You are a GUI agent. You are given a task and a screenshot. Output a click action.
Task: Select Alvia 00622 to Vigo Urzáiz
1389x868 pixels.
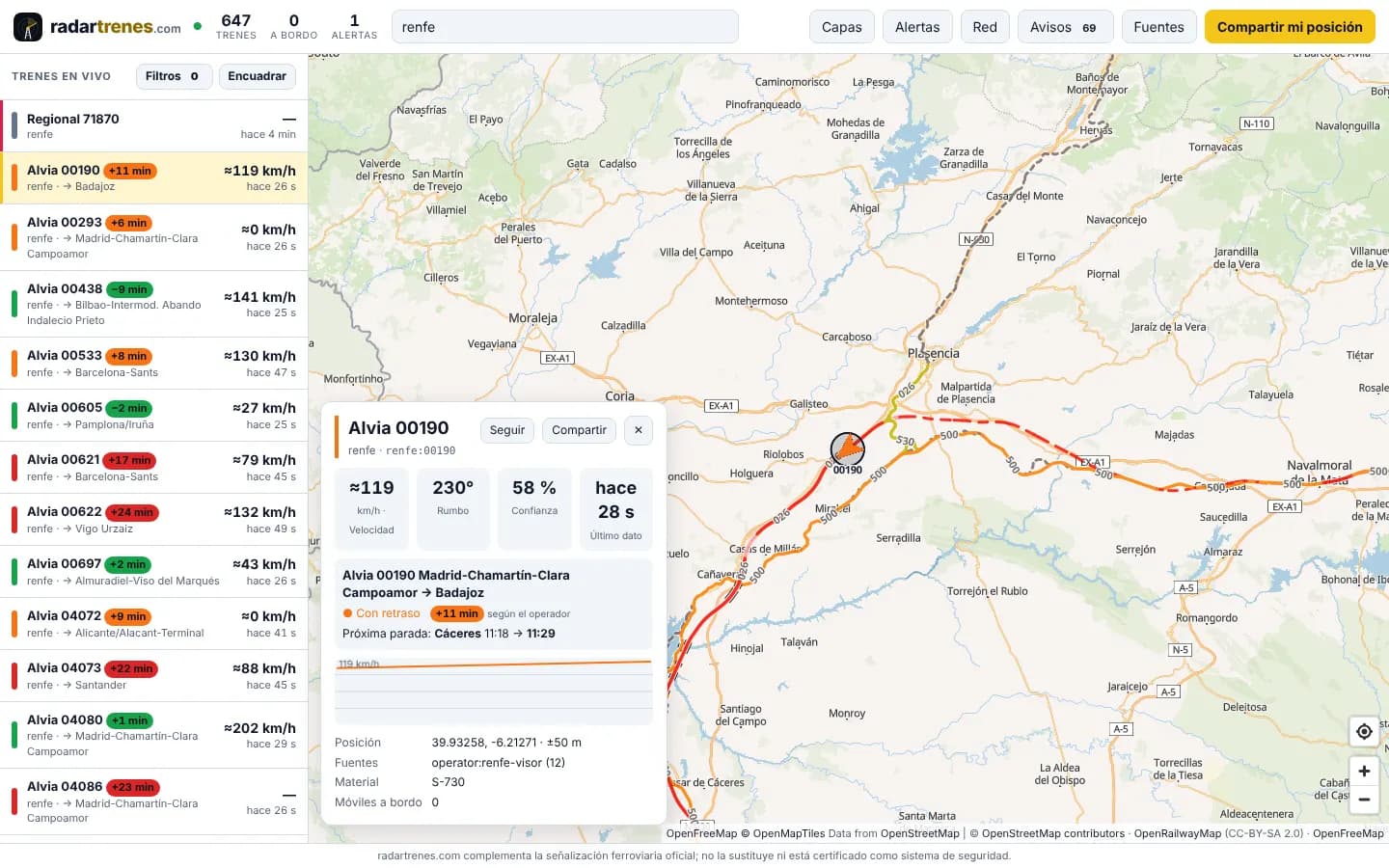[154, 520]
